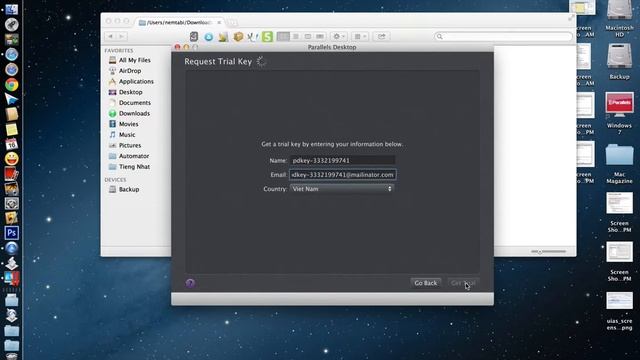Click the Finder back arrow button
The height and width of the screenshot is (360, 640).
tap(110, 36)
